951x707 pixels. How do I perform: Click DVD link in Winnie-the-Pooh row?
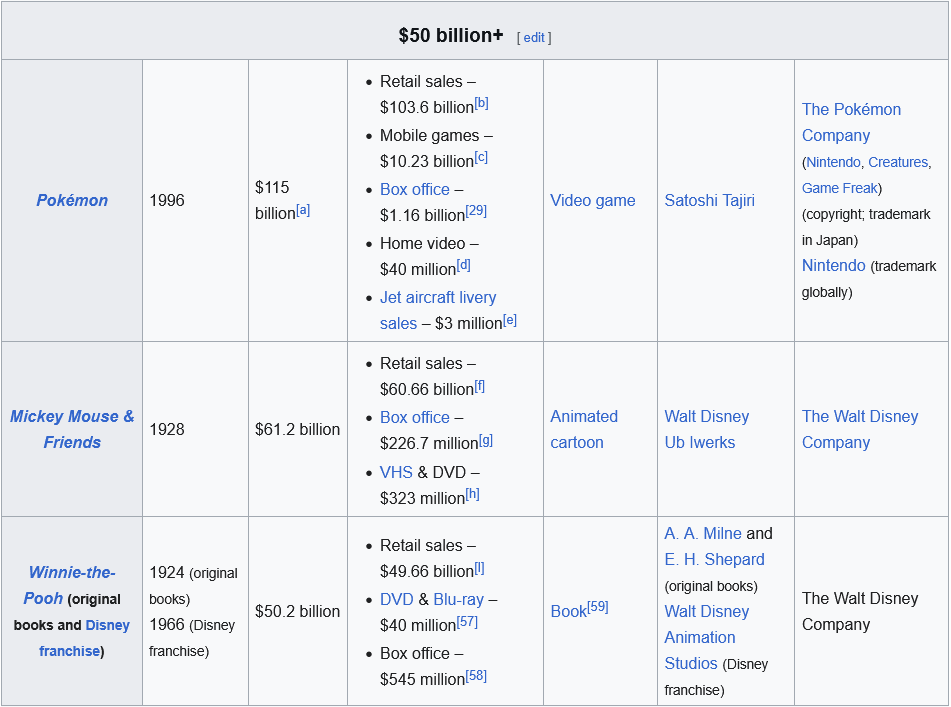[x=396, y=599]
